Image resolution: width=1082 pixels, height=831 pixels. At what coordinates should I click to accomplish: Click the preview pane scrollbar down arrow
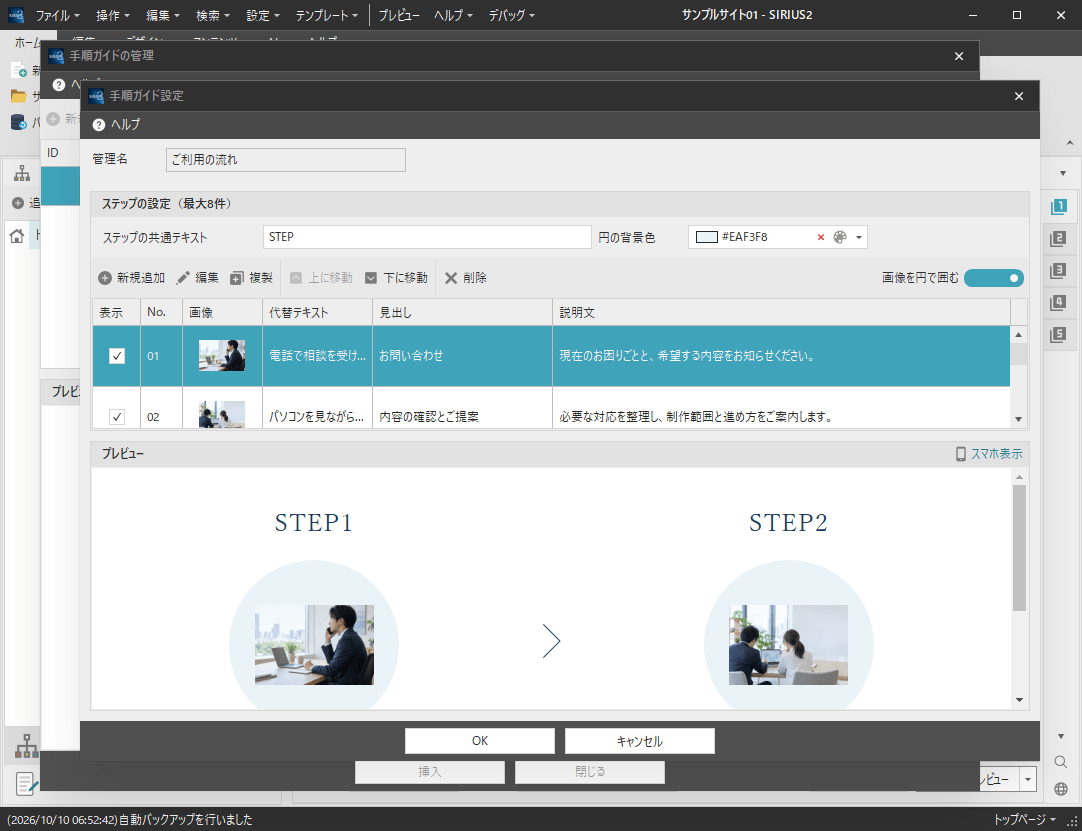[x=1019, y=700]
